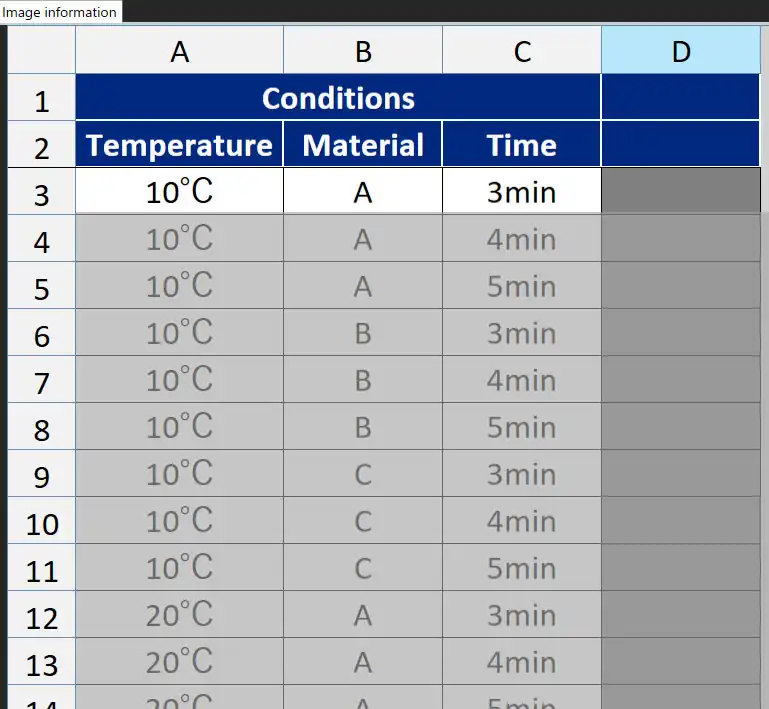769x709 pixels.
Task: Select material 'A' cell in row 3
Action: tap(363, 192)
